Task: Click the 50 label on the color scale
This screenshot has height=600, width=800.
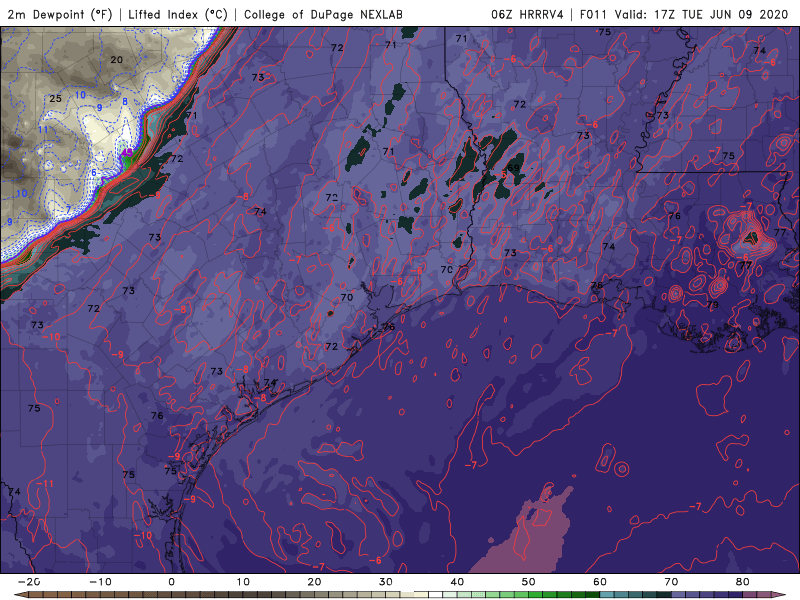Action: click(x=529, y=582)
